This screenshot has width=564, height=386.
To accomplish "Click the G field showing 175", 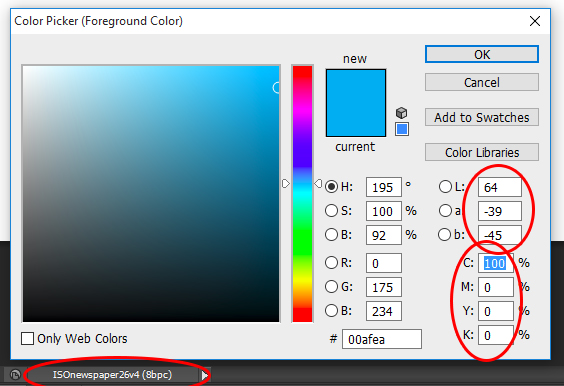I will (x=383, y=287).
